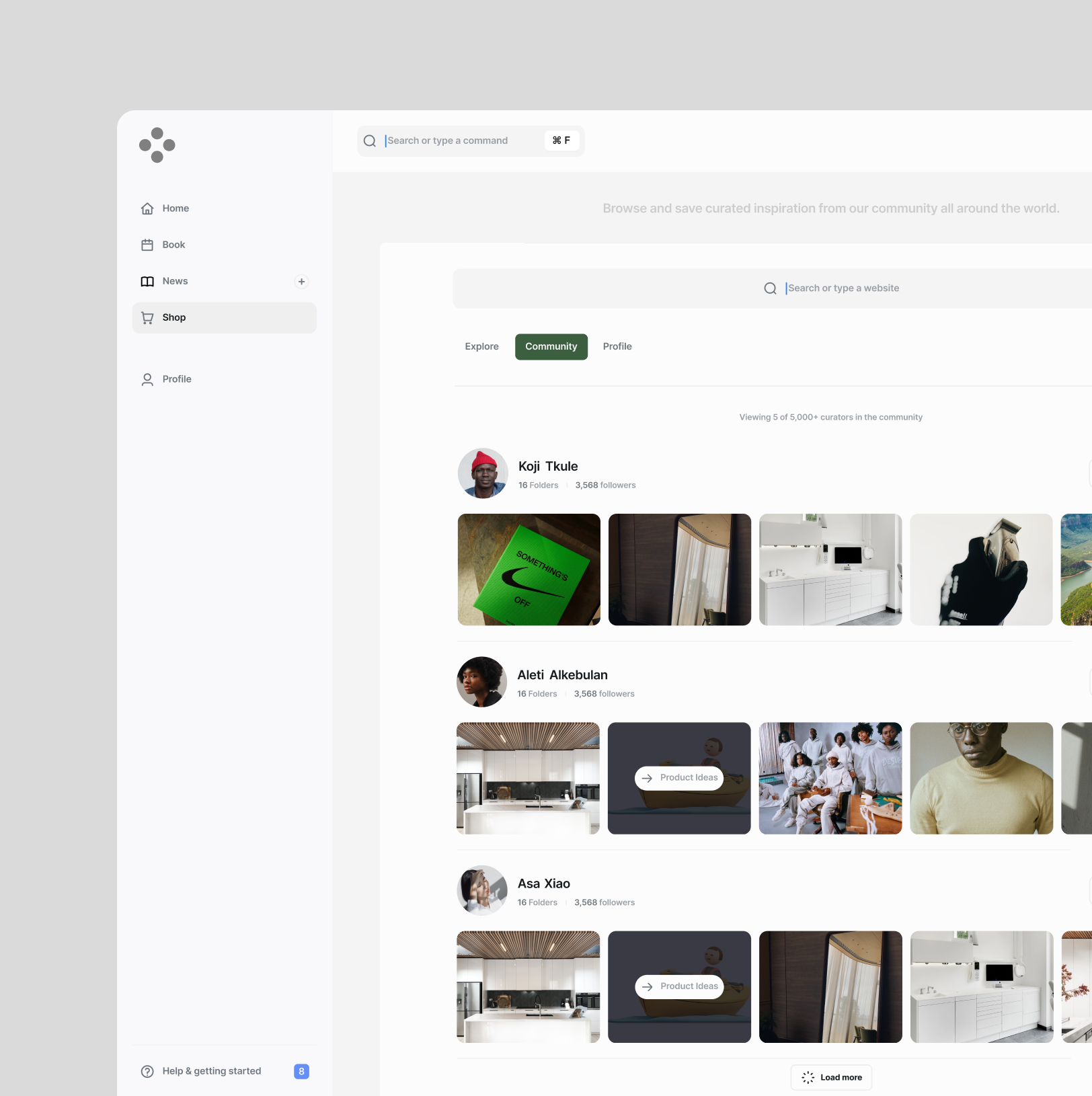The height and width of the screenshot is (1096, 1092).
Task: Open the News menu item
Action: (224, 281)
